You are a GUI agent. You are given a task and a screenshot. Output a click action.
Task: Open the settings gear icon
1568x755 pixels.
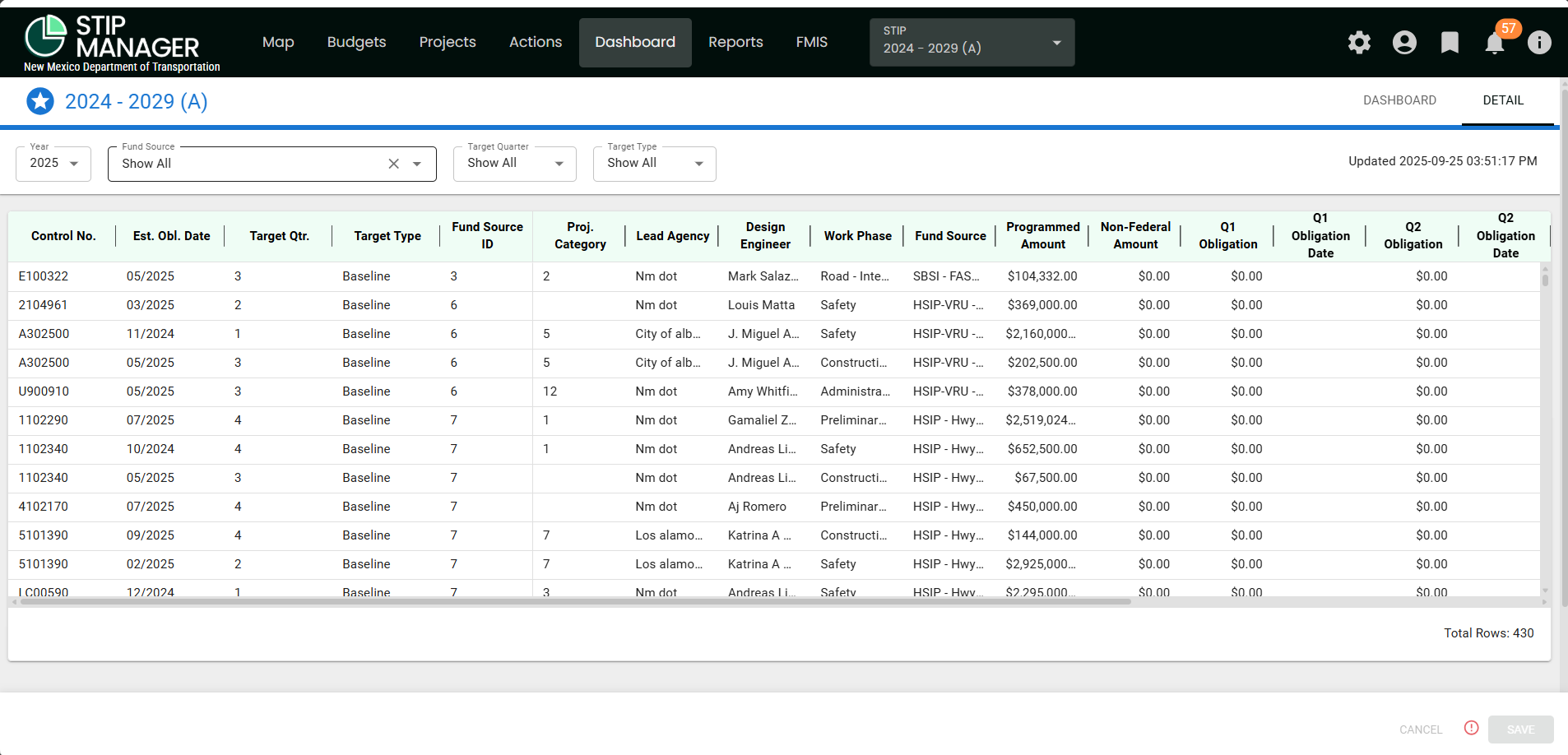pos(1359,42)
